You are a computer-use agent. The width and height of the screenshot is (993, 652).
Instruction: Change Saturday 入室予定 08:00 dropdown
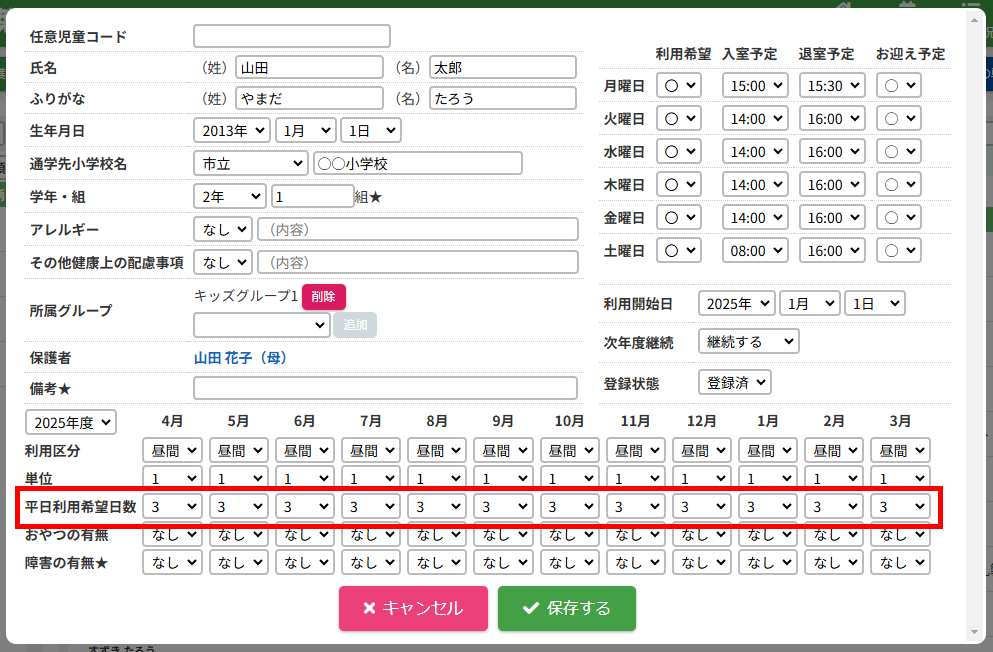point(754,251)
